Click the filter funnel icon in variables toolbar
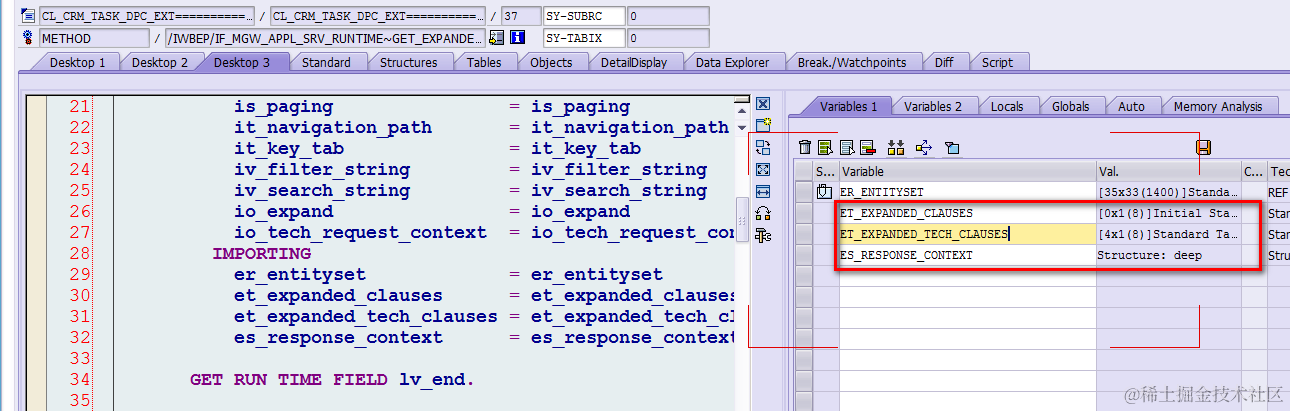Viewport: 1290px width, 411px height. coord(952,148)
